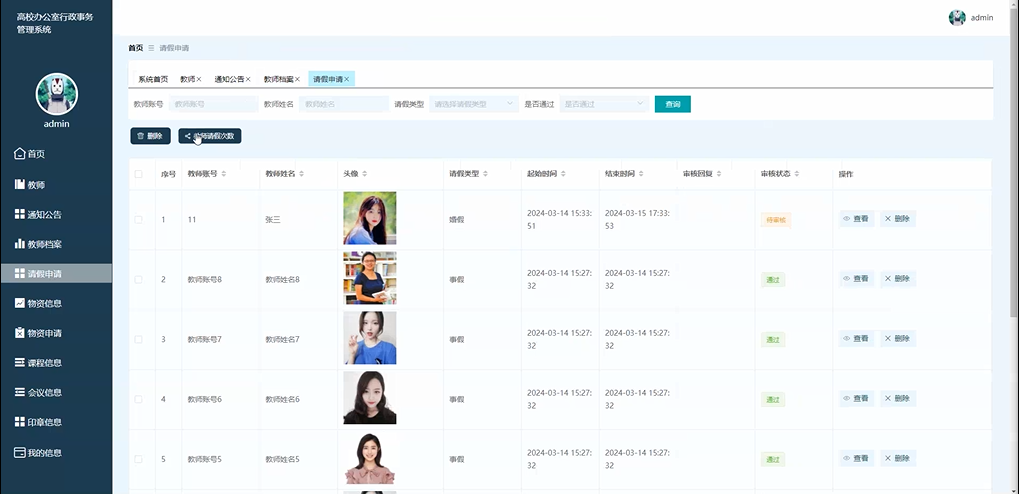1019x494 pixels.
Task: Close the 教师档案 tab with its X
Action: click(297, 79)
